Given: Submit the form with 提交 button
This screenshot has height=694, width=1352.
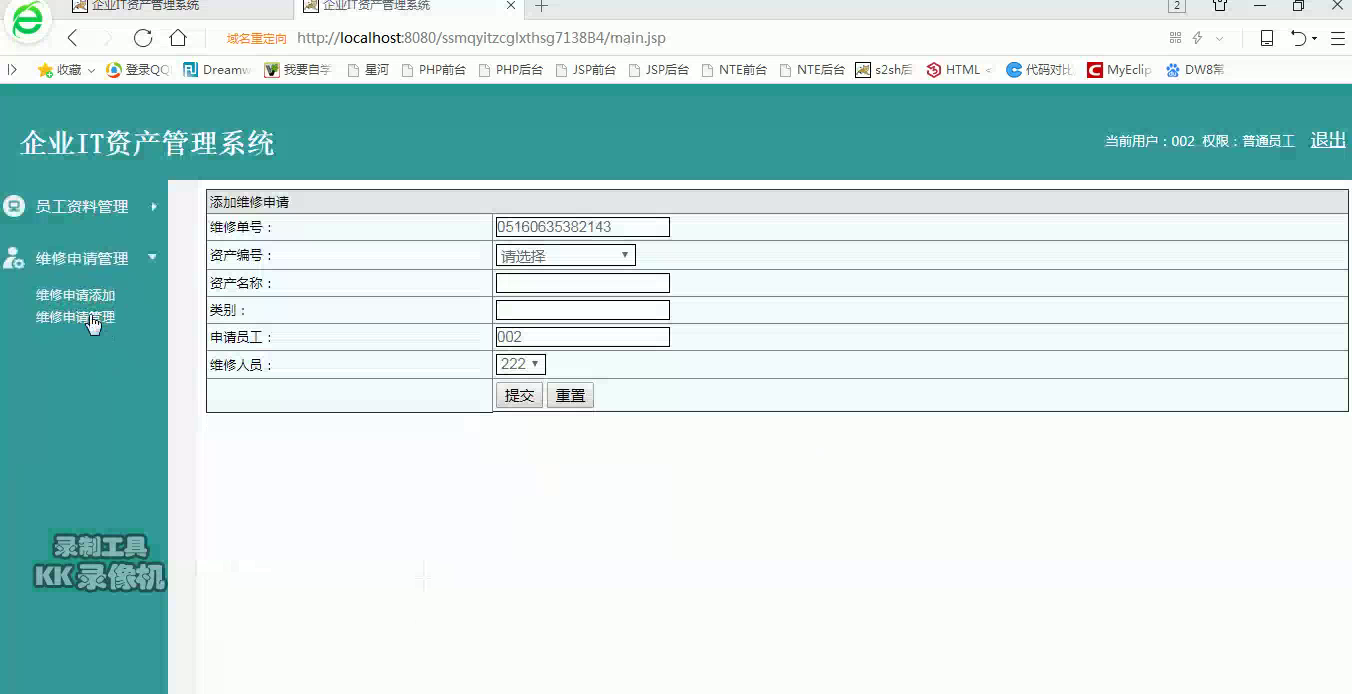Looking at the screenshot, I should (519, 395).
